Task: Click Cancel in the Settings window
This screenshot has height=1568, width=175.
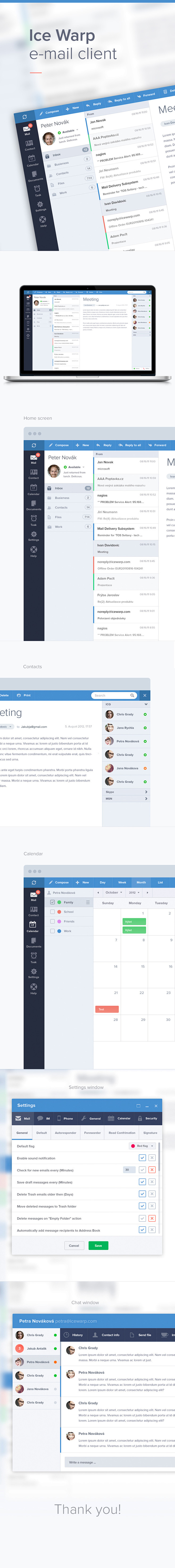Action: 74,1245
